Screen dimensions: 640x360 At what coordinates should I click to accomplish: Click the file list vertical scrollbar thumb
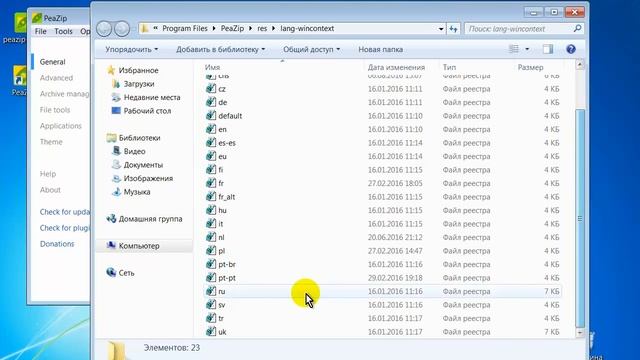point(580,218)
